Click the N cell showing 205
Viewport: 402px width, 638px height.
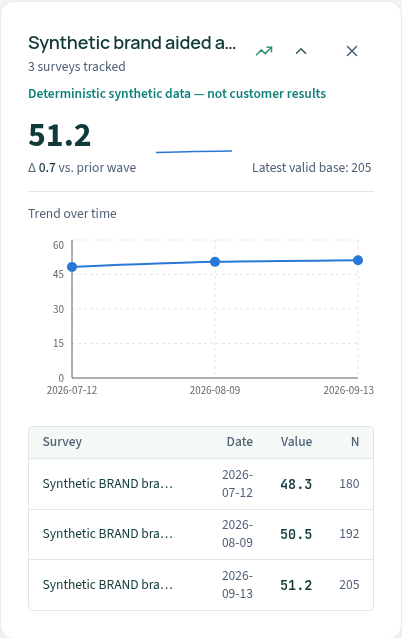pyautogui.click(x=350, y=585)
